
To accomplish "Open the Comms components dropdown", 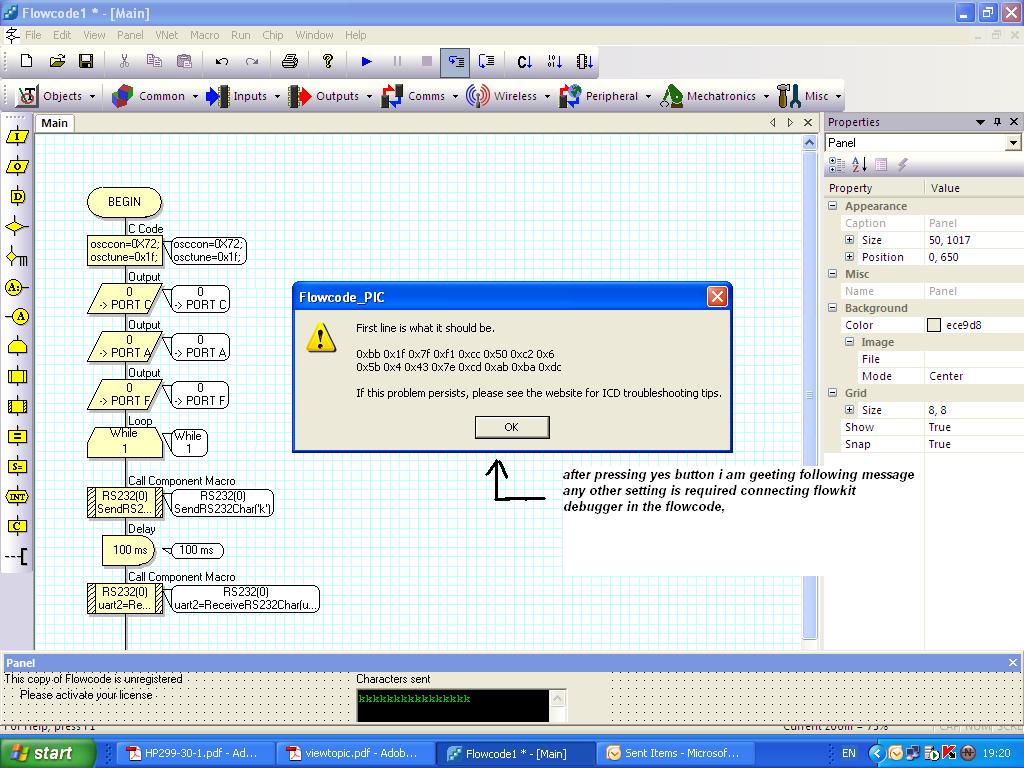I will [420, 96].
